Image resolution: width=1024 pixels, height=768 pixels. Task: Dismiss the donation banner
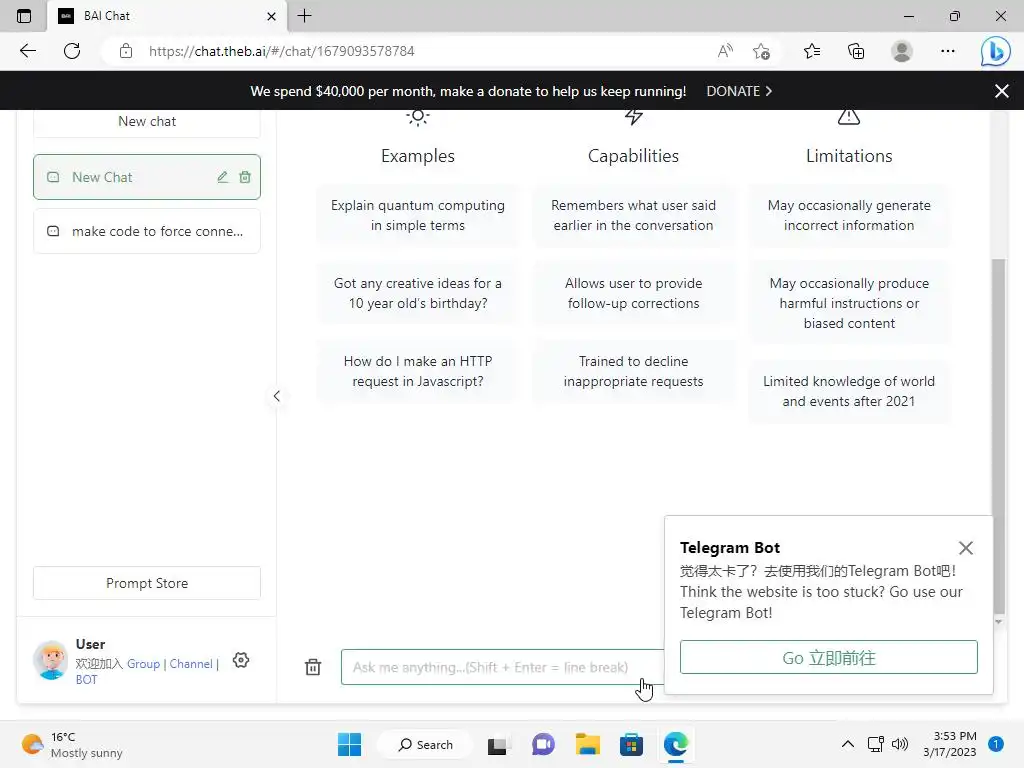click(1002, 91)
